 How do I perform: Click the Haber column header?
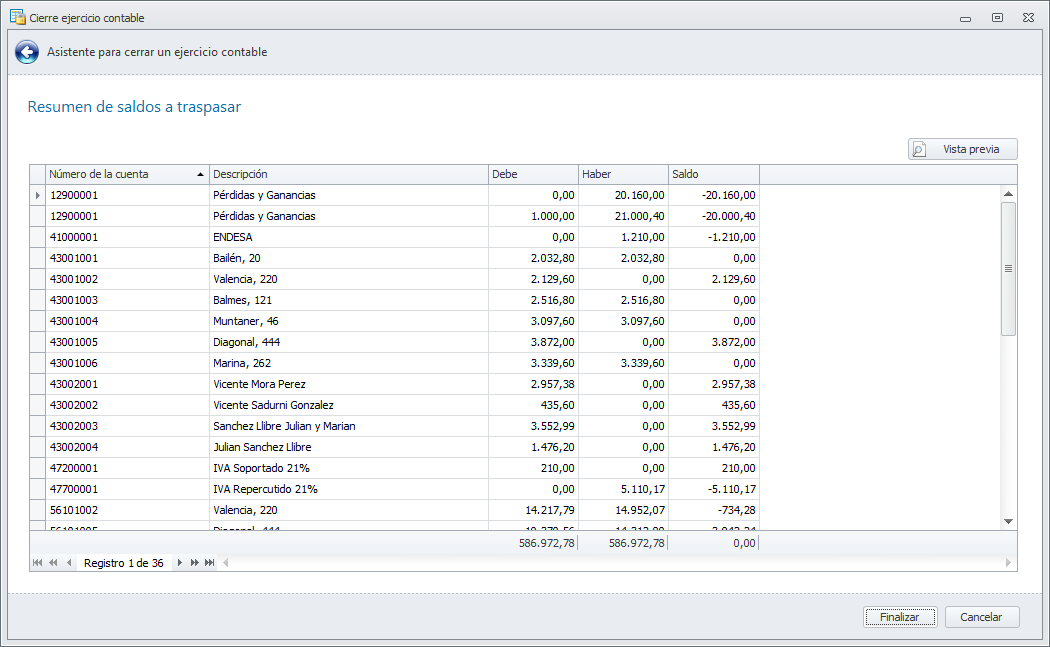pyautogui.click(x=622, y=174)
